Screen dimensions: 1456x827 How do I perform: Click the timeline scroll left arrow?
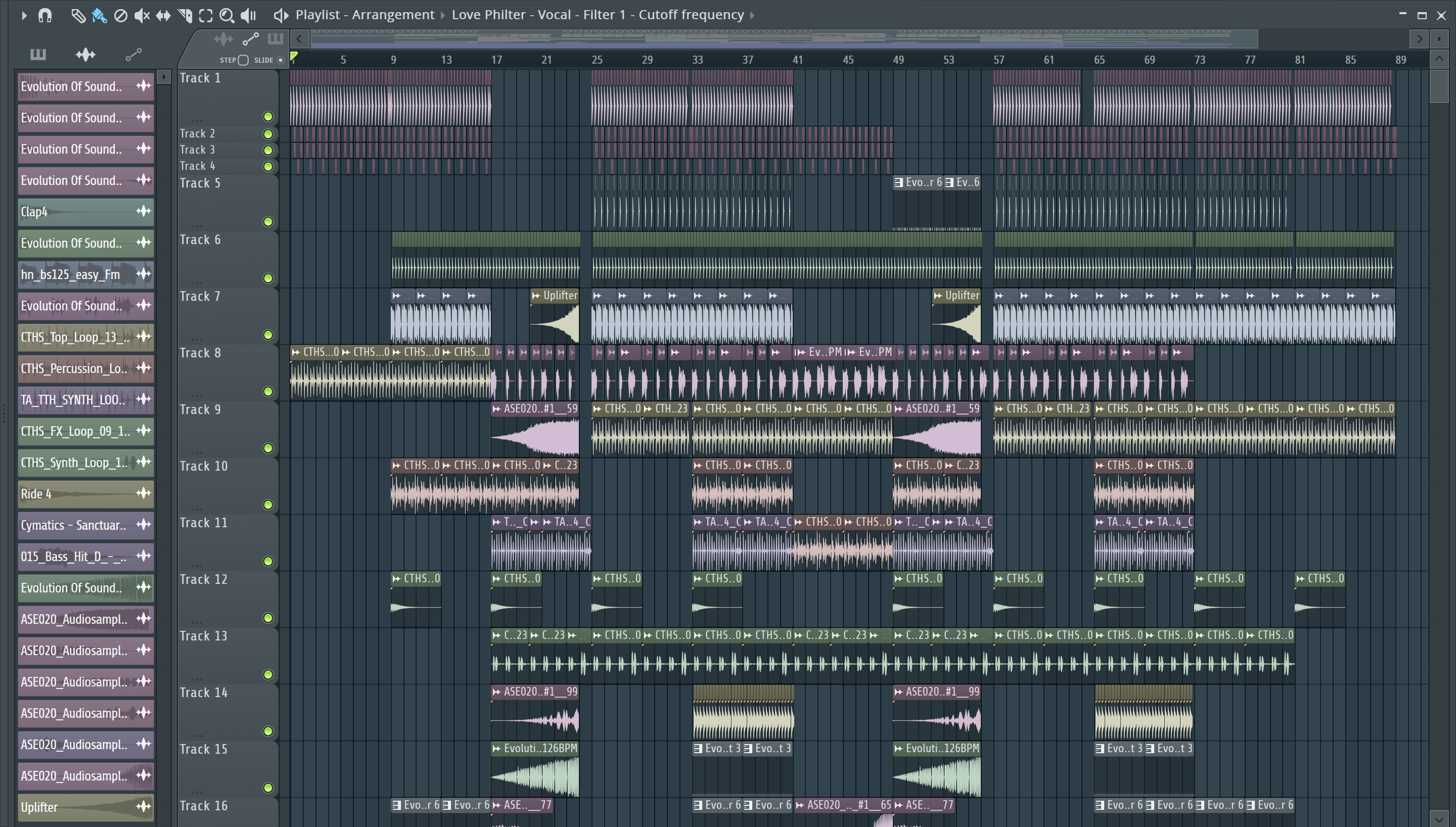tap(299, 39)
